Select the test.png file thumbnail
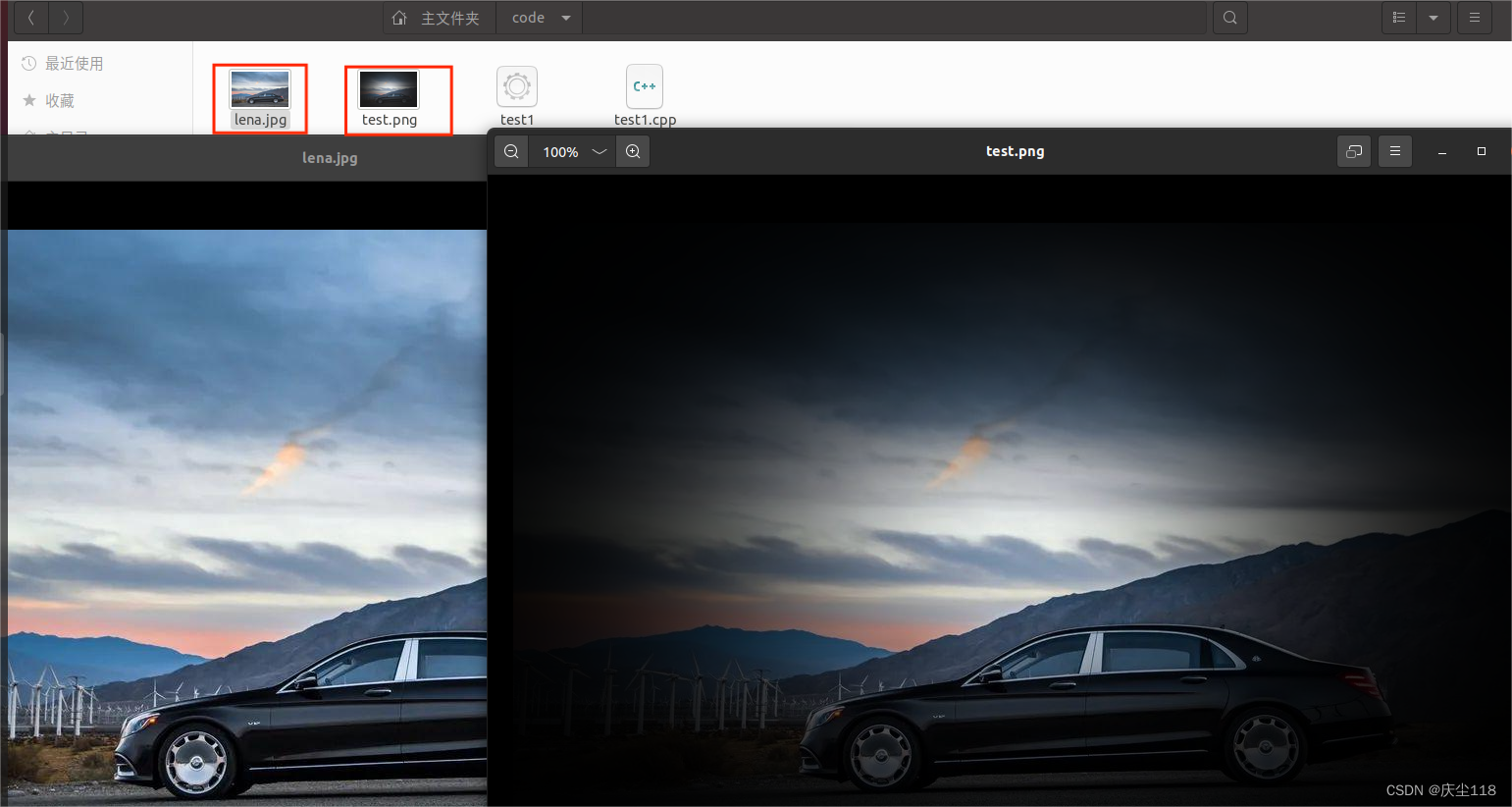 click(x=390, y=88)
